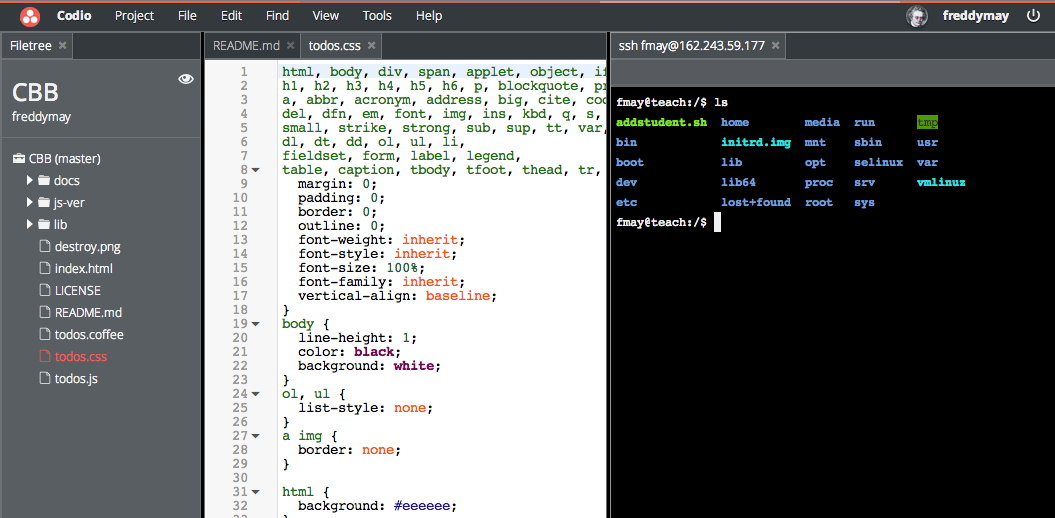Click the Codio logo icon
Viewport: 1055px width, 518px height.
[x=30, y=16]
